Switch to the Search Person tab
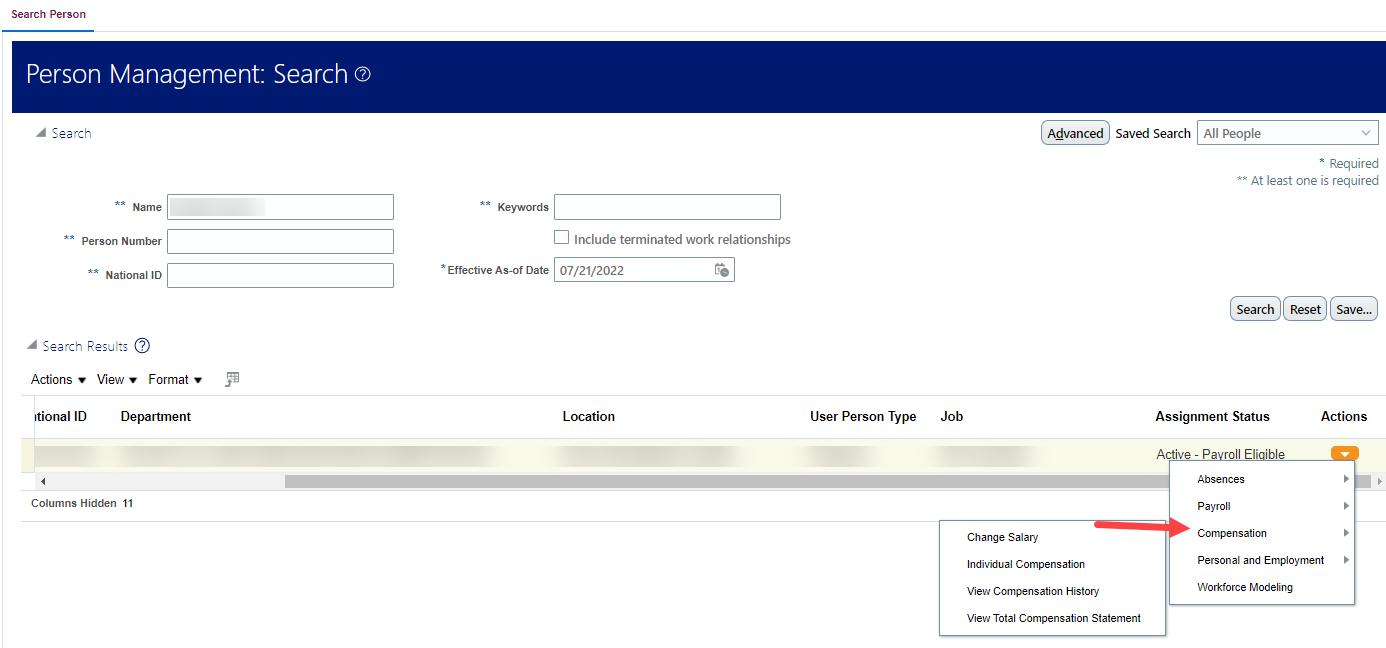Viewport: 1386px width, 648px height. point(48,14)
